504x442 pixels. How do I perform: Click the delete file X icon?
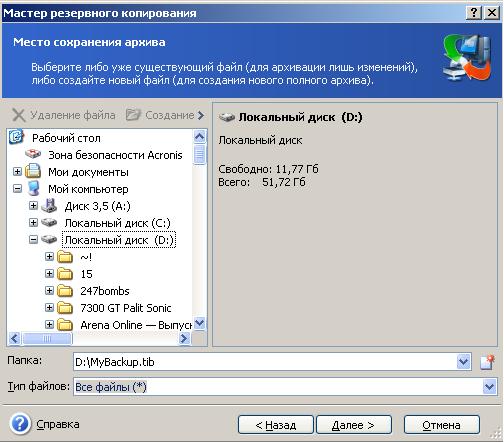19,115
